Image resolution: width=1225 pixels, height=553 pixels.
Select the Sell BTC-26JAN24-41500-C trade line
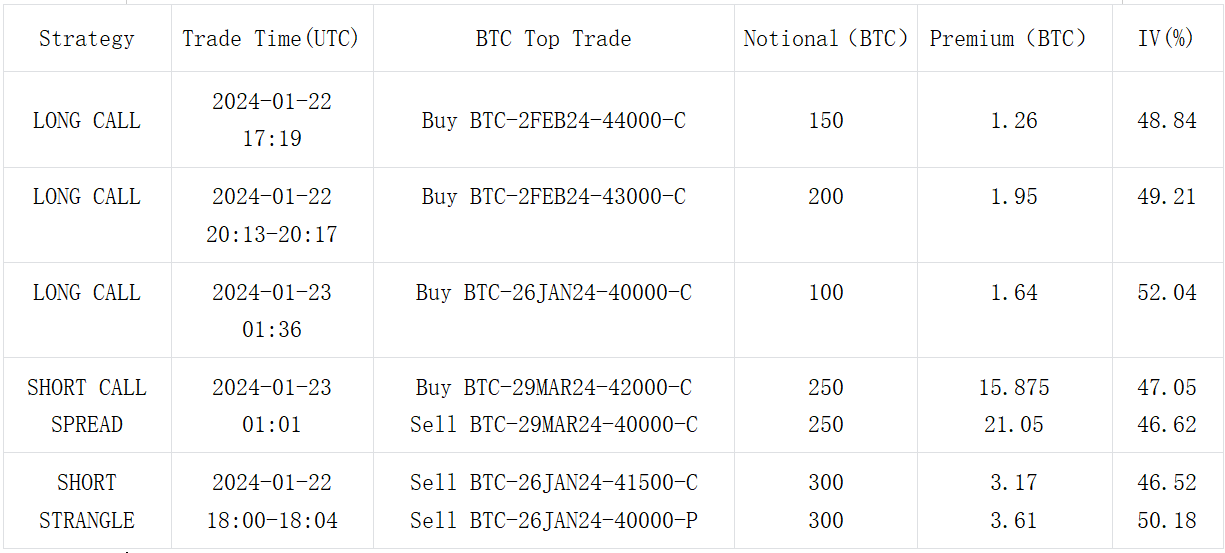point(553,483)
